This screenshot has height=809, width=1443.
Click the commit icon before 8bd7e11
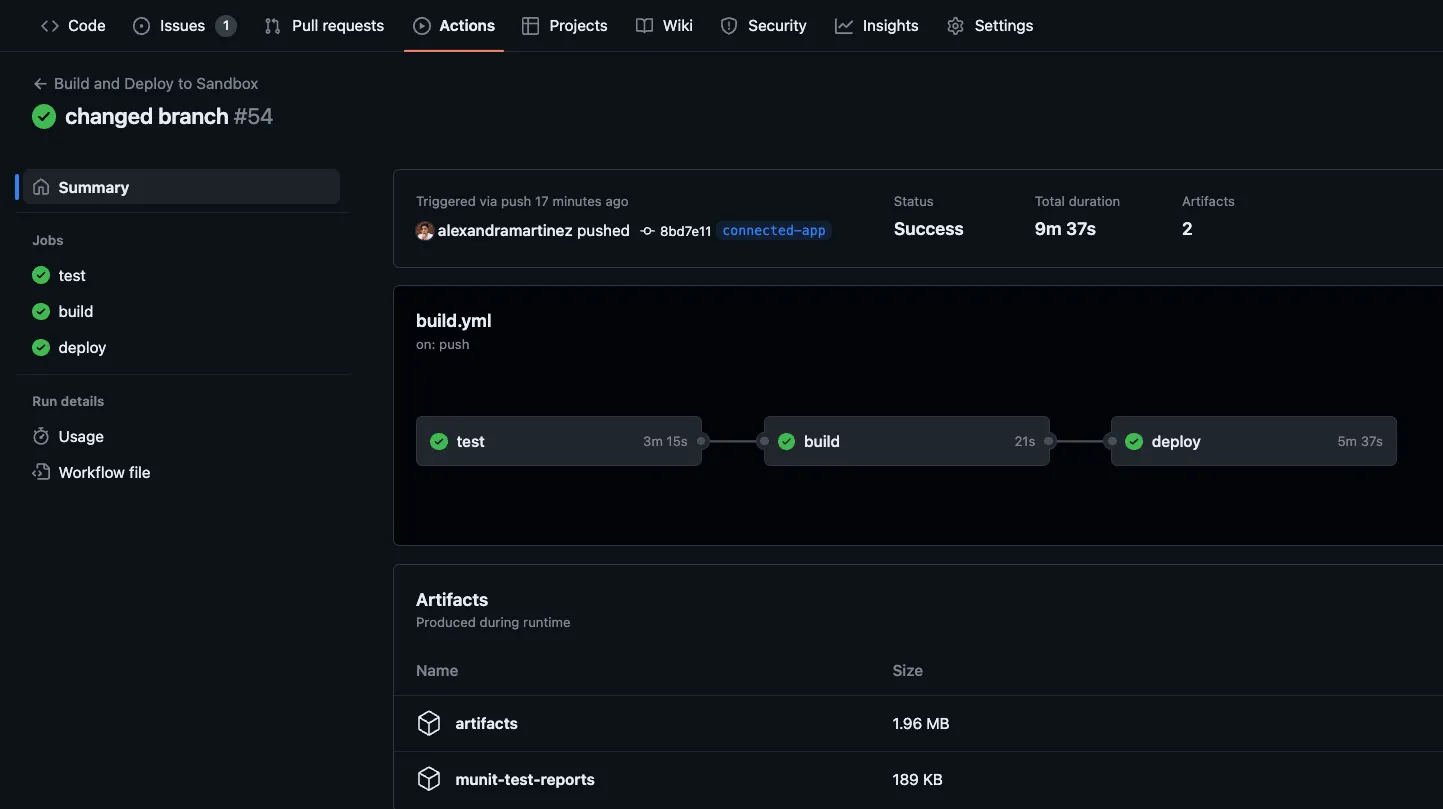pos(648,231)
